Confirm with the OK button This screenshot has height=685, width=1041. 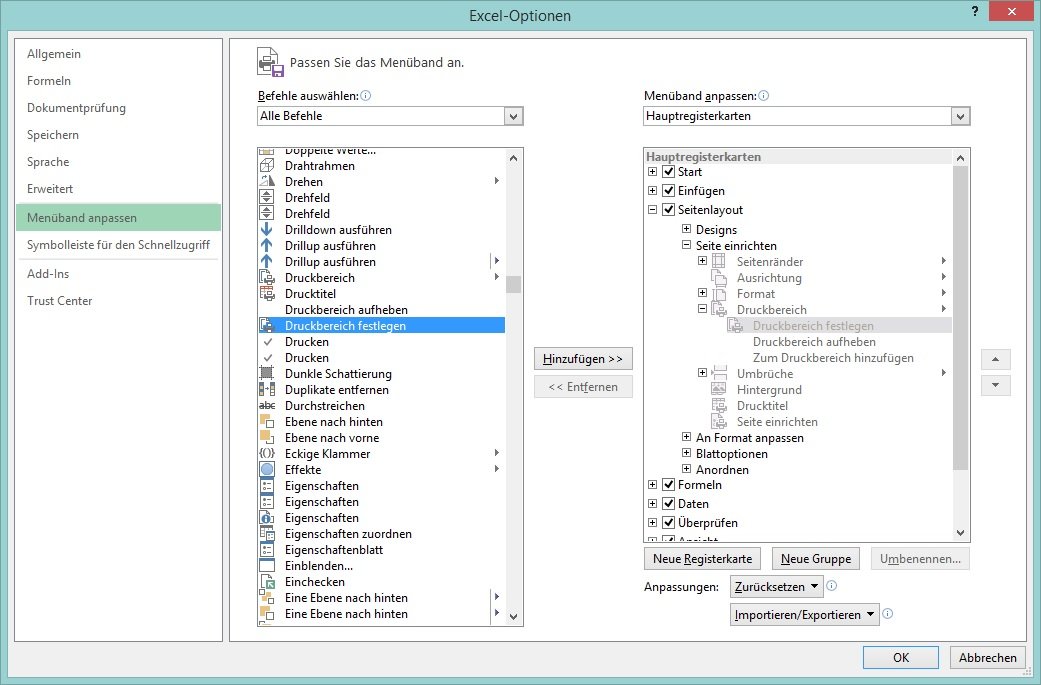click(901, 658)
